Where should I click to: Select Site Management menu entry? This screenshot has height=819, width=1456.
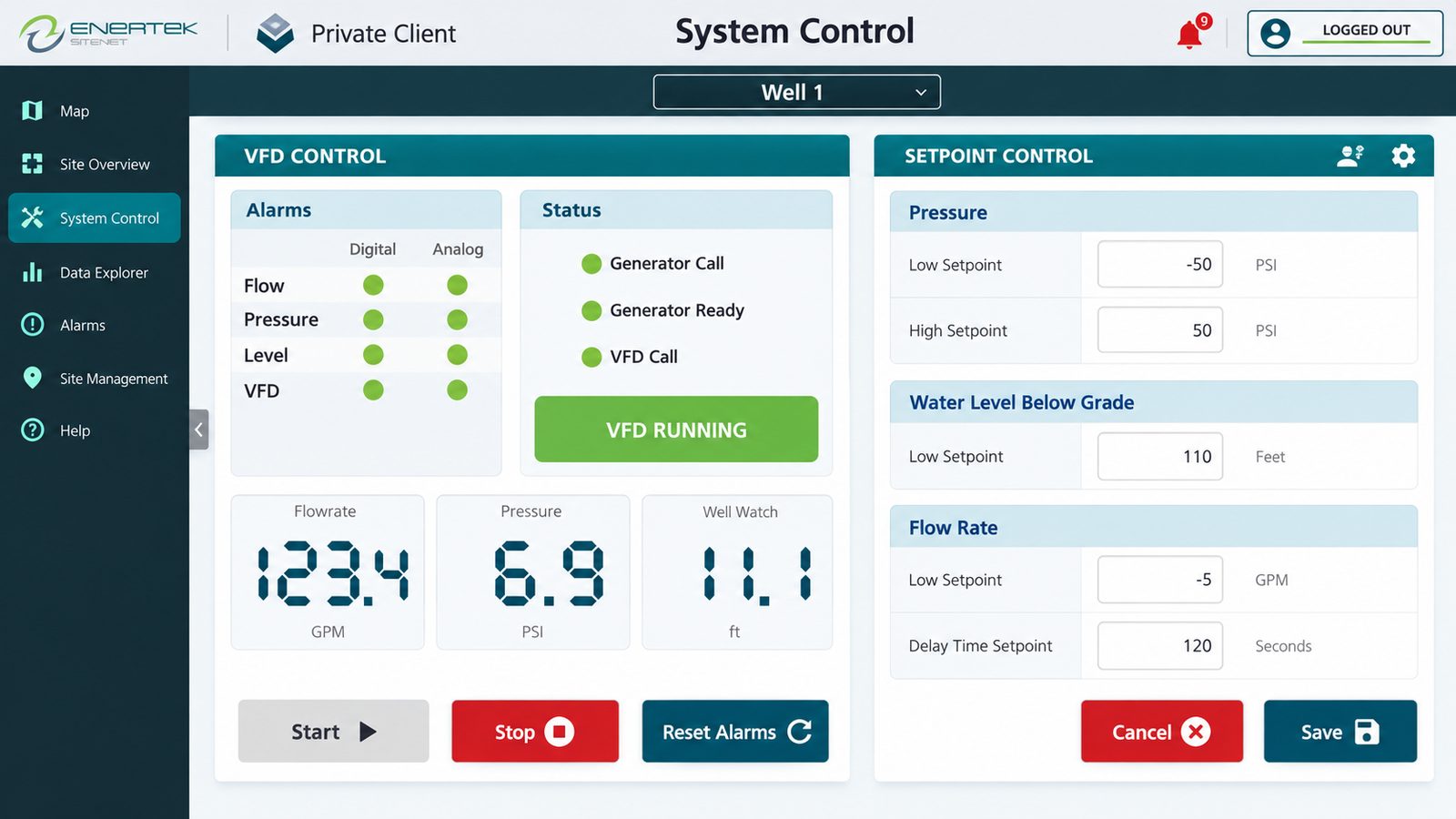[x=95, y=379]
